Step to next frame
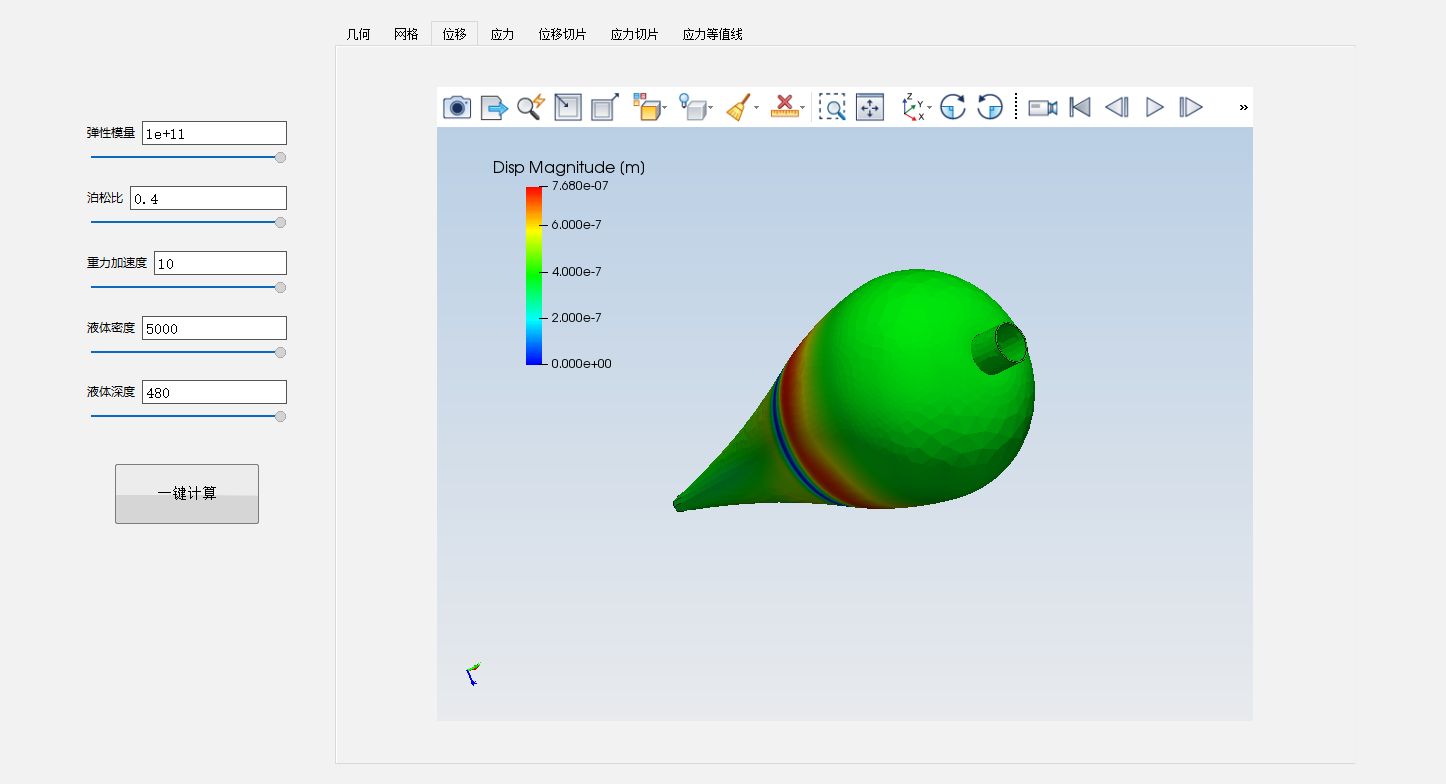1446x784 pixels. pos(1191,107)
